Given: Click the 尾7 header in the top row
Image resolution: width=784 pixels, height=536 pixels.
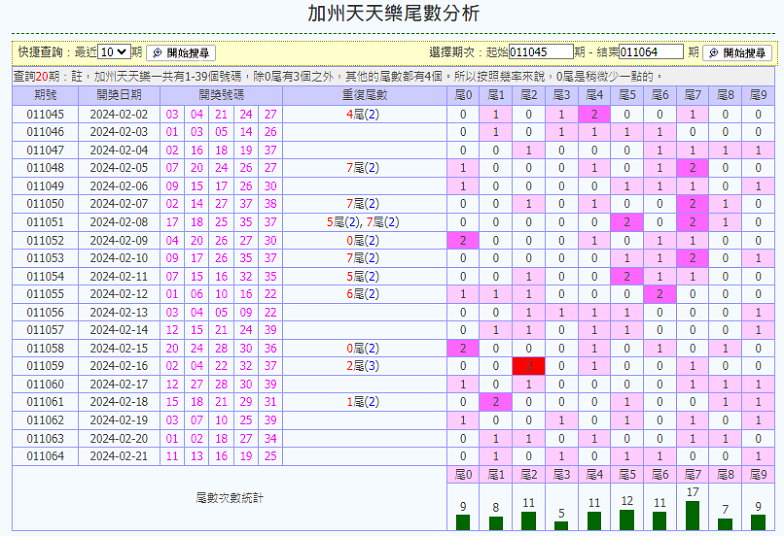Looking at the screenshot, I should click(x=692, y=95).
